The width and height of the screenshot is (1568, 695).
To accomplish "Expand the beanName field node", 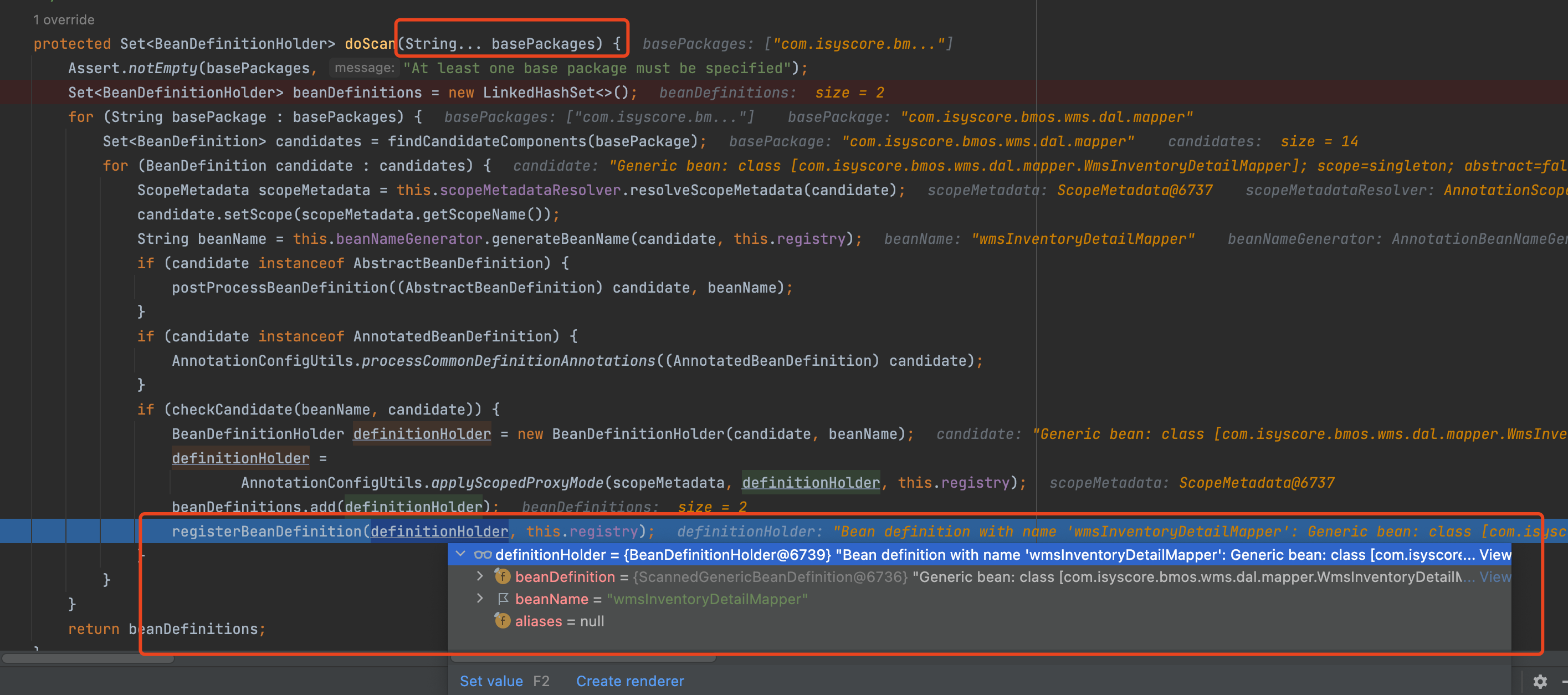I will [480, 599].
